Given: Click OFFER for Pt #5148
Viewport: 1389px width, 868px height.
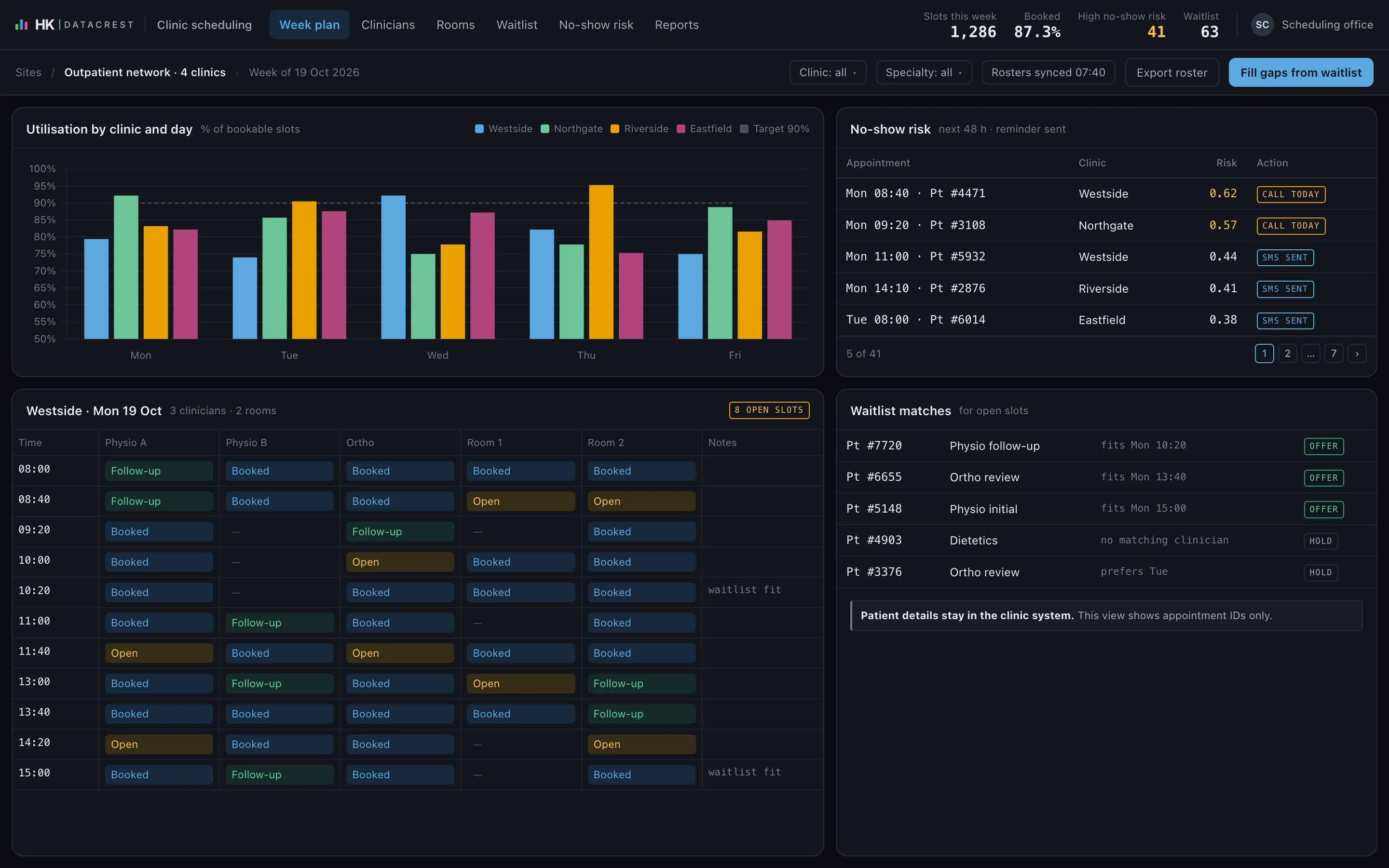Looking at the screenshot, I should tap(1323, 509).
